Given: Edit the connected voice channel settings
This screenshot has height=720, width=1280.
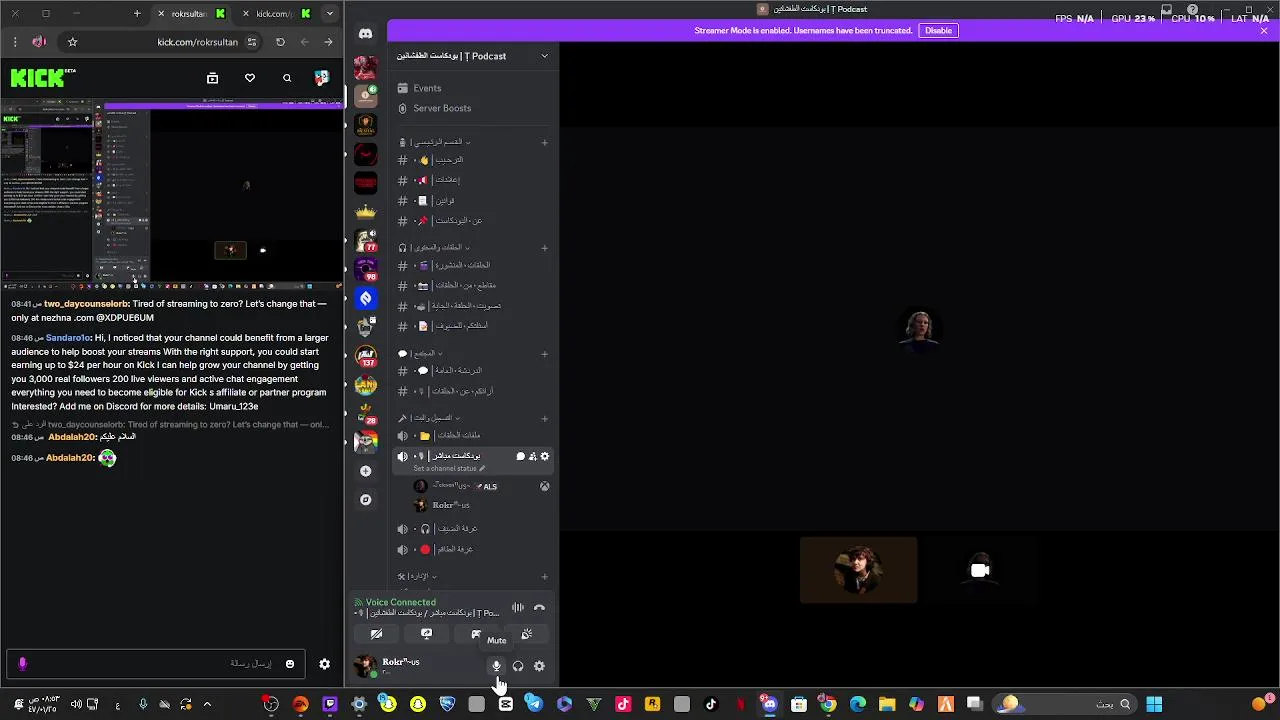Looking at the screenshot, I should pyautogui.click(x=544, y=456).
